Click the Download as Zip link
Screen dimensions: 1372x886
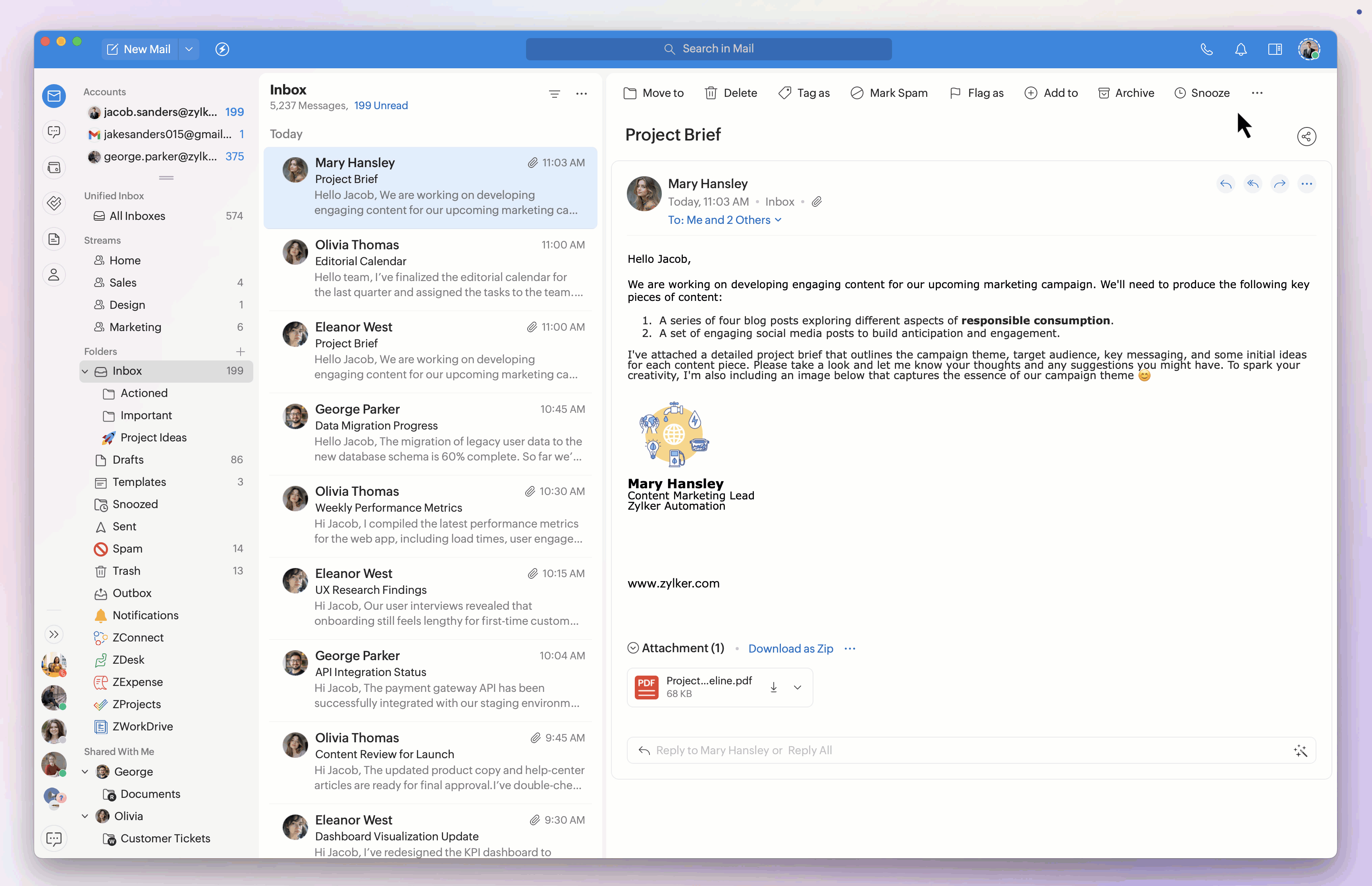coord(790,648)
